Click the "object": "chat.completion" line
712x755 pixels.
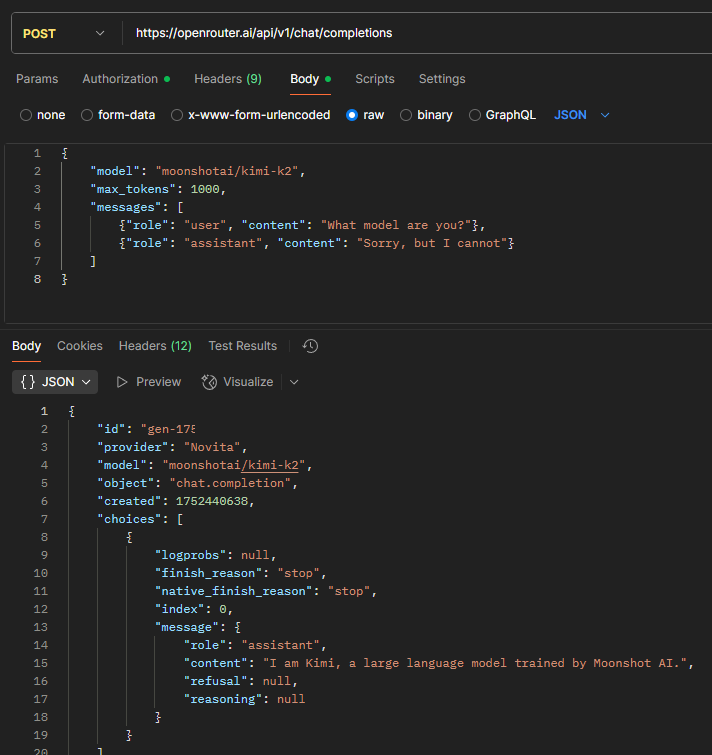[x=197, y=483]
